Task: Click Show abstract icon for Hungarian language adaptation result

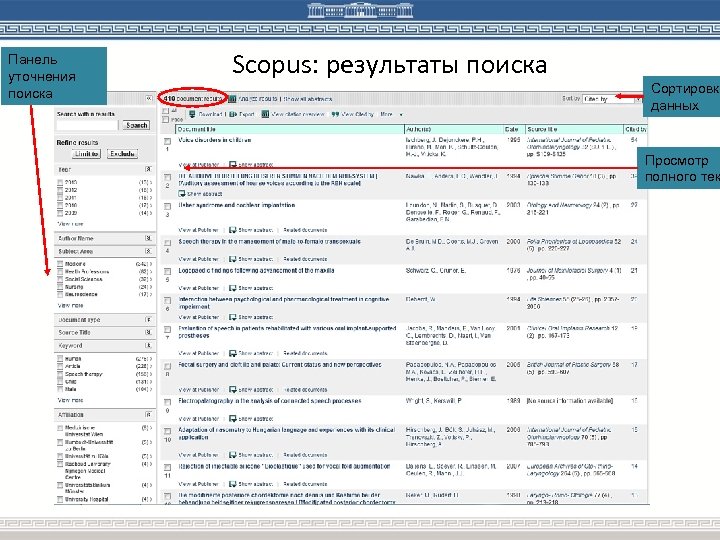Action: coord(233,455)
